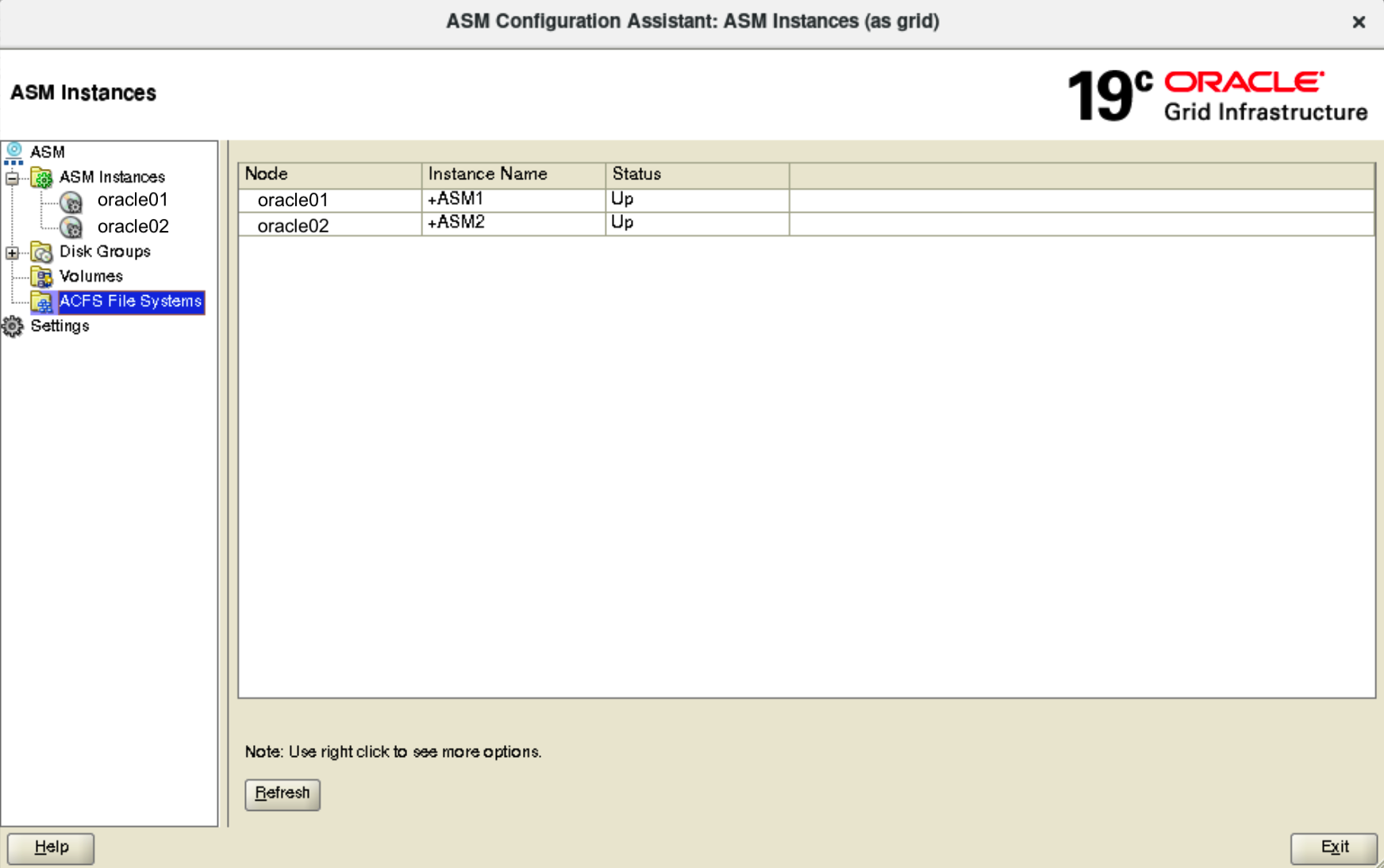Image resolution: width=1384 pixels, height=868 pixels.
Task: Open Disk Groups in the tree
Action: [105, 252]
